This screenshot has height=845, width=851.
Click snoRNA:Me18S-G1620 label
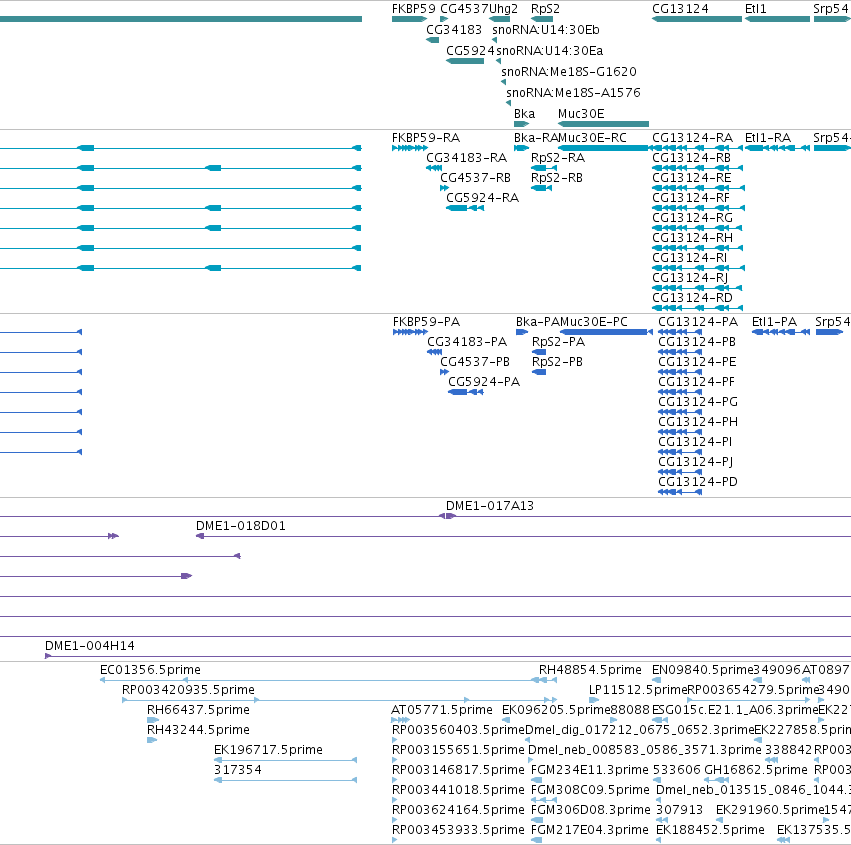[569, 72]
